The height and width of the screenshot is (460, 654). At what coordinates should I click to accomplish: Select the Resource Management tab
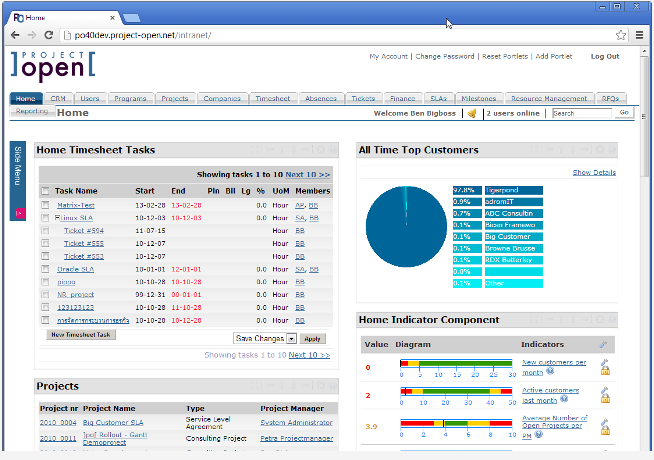[x=549, y=99]
